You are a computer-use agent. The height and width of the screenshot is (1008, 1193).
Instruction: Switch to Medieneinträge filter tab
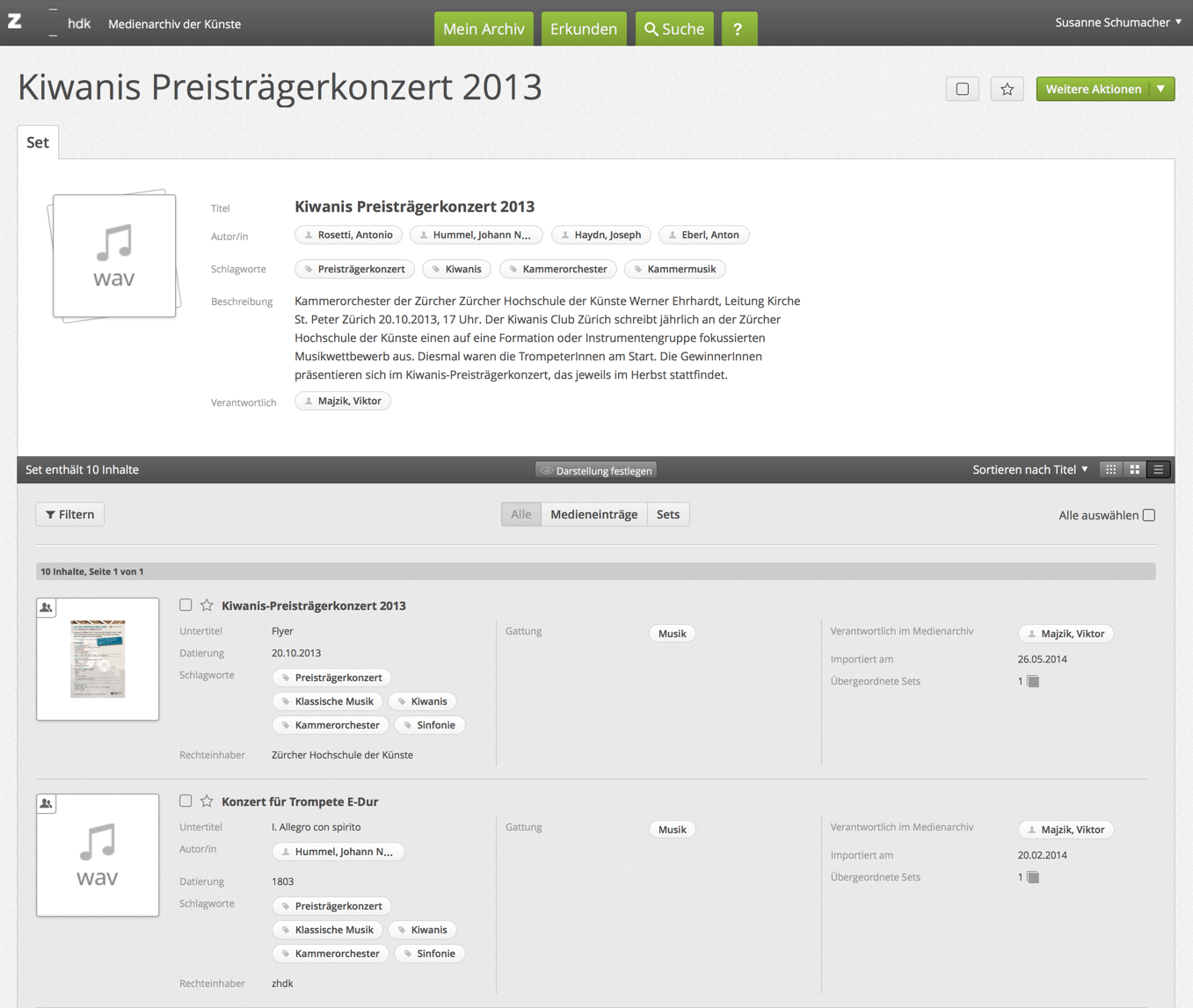click(593, 514)
